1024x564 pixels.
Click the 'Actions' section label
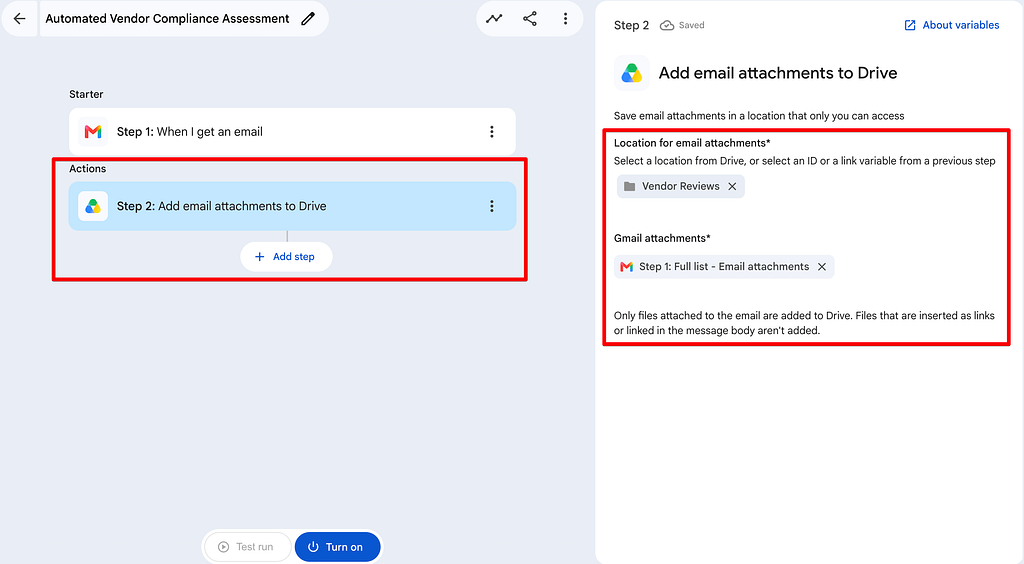[88, 168]
